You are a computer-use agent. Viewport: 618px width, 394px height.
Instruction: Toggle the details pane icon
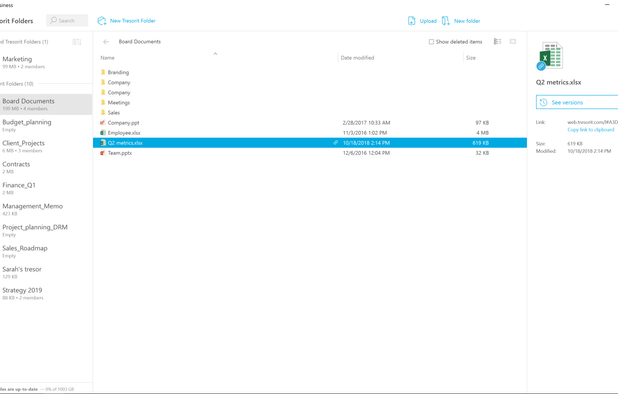[513, 41]
